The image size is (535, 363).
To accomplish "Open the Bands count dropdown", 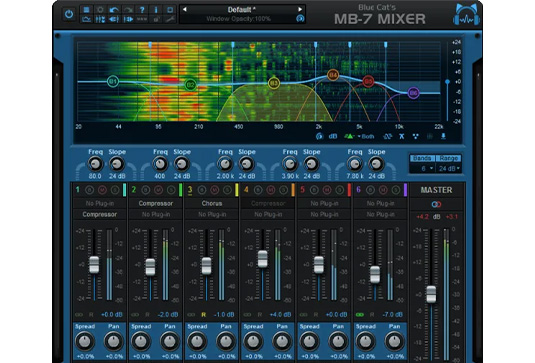I will pos(422,168).
